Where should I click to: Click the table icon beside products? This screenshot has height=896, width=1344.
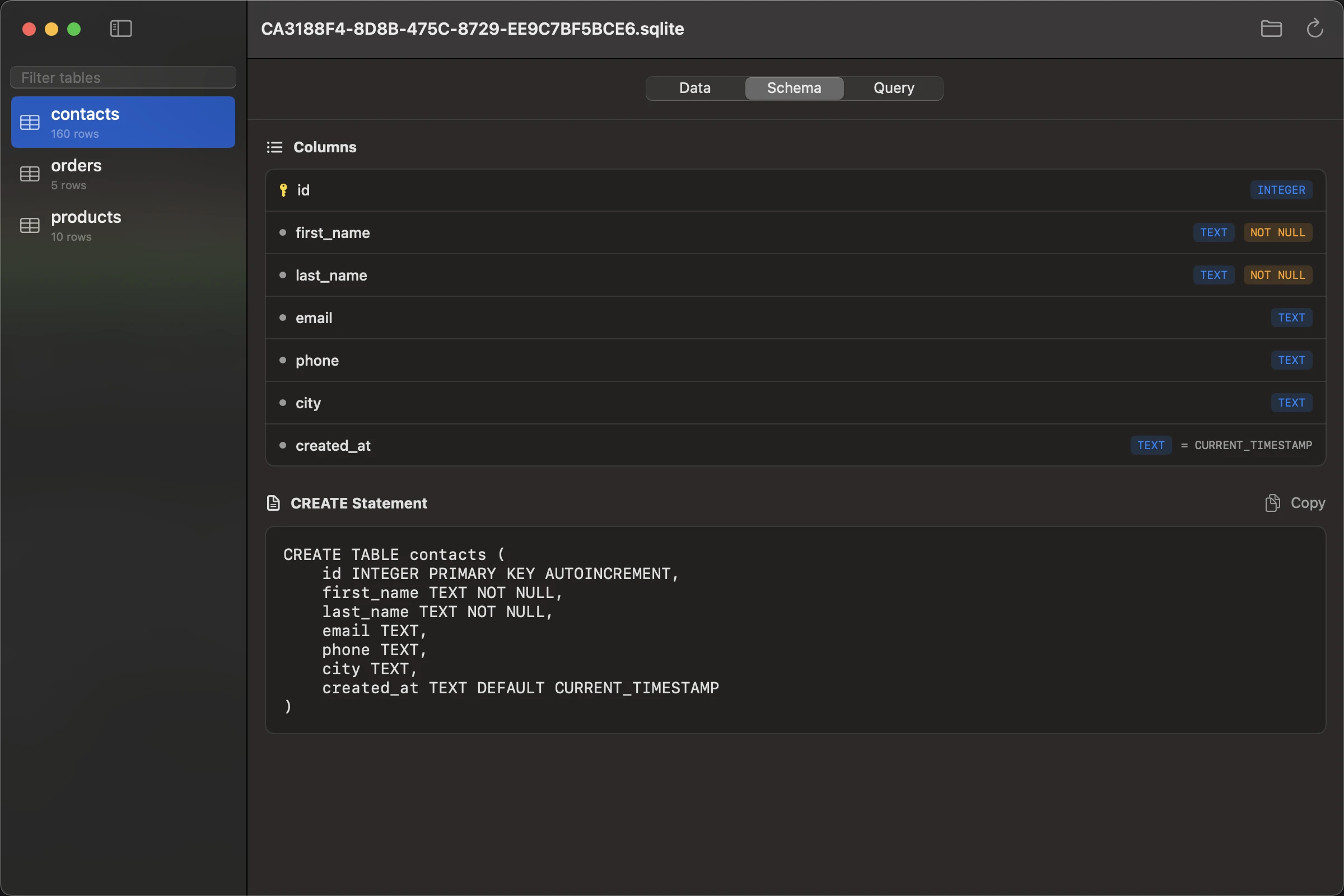click(30, 225)
